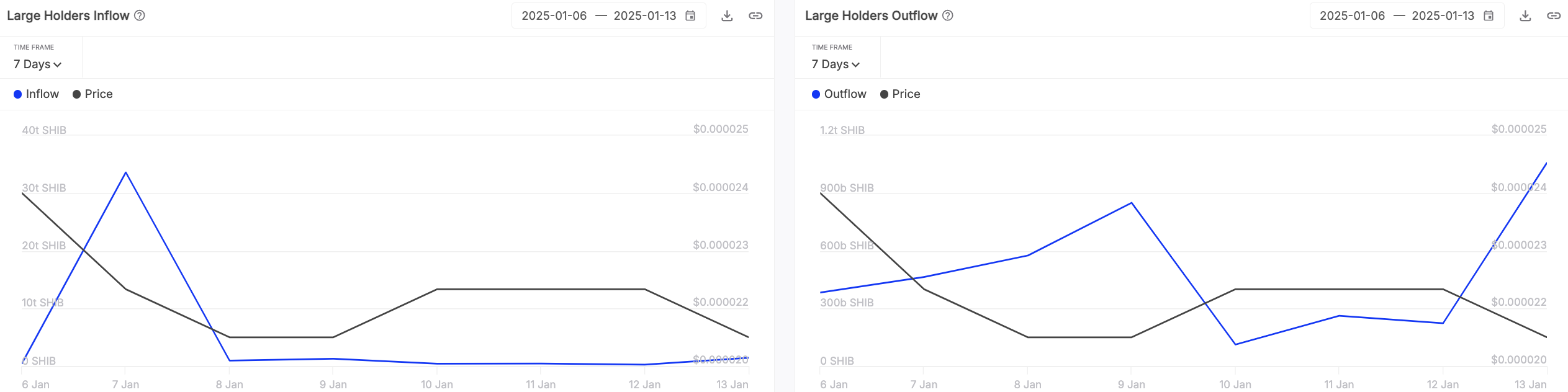The image size is (1568, 392).
Task: Toggle Price series in Outflow chart
Action: pyautogui.click(x=900, y=94)
